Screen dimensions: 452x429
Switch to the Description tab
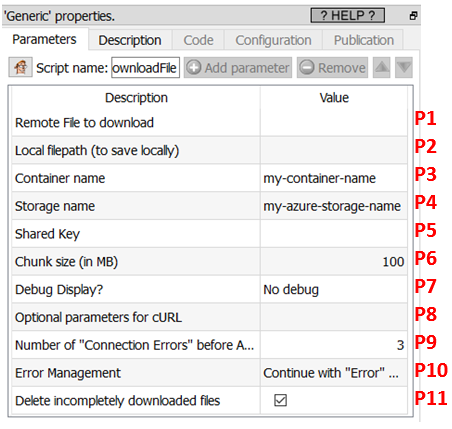click(x=130, y=40)
